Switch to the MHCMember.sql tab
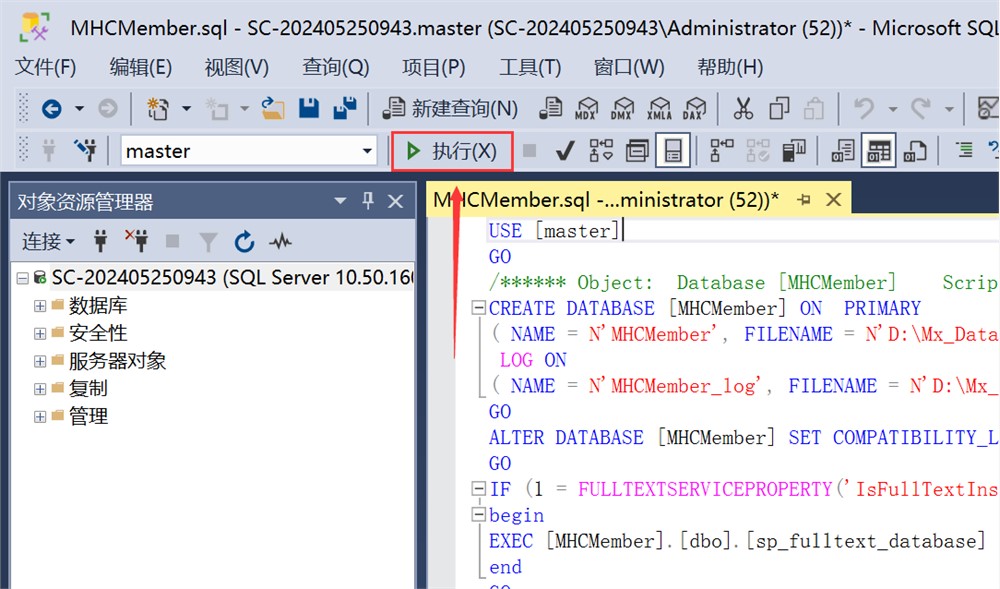This screenshot has width=1000, height=589. click(605, 200)
